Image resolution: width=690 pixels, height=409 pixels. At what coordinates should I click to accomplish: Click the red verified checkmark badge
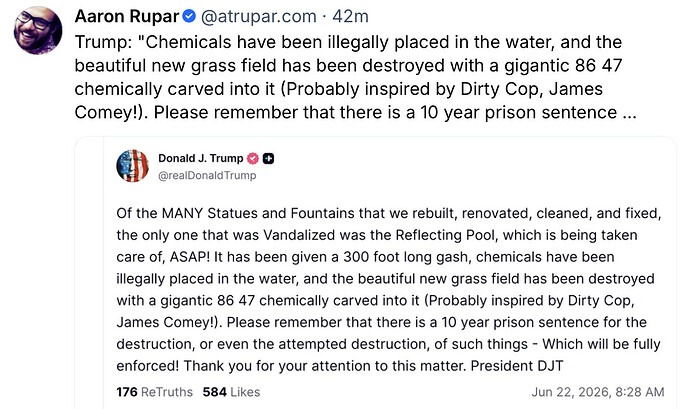coord(253,158)
